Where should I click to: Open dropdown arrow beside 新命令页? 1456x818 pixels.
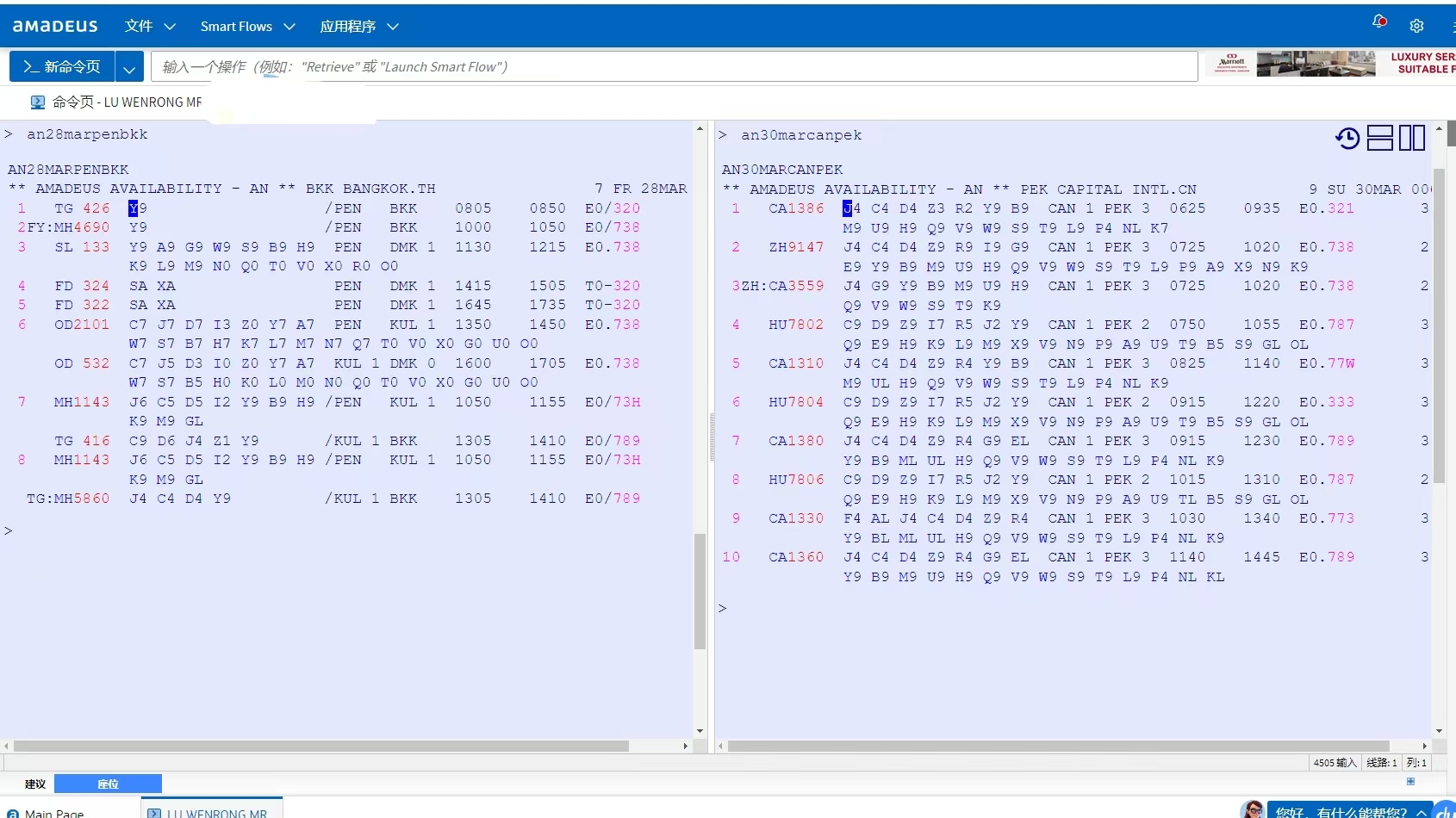click(129, 67)
